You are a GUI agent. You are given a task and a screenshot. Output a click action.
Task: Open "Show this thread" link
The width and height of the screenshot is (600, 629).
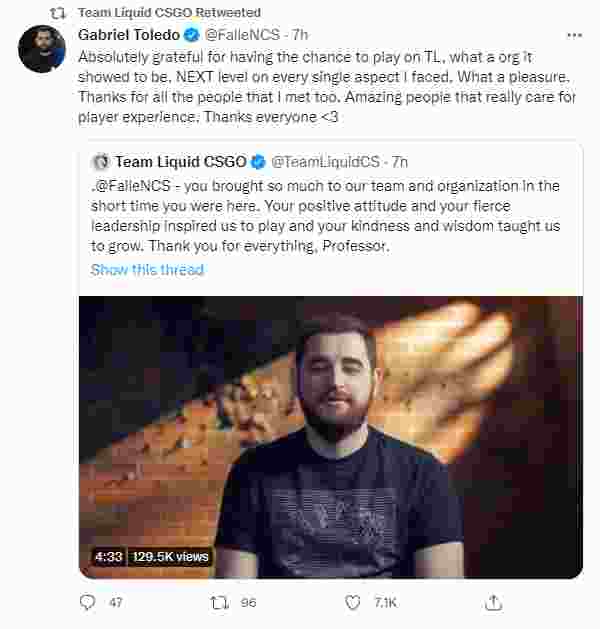point(147,270)
